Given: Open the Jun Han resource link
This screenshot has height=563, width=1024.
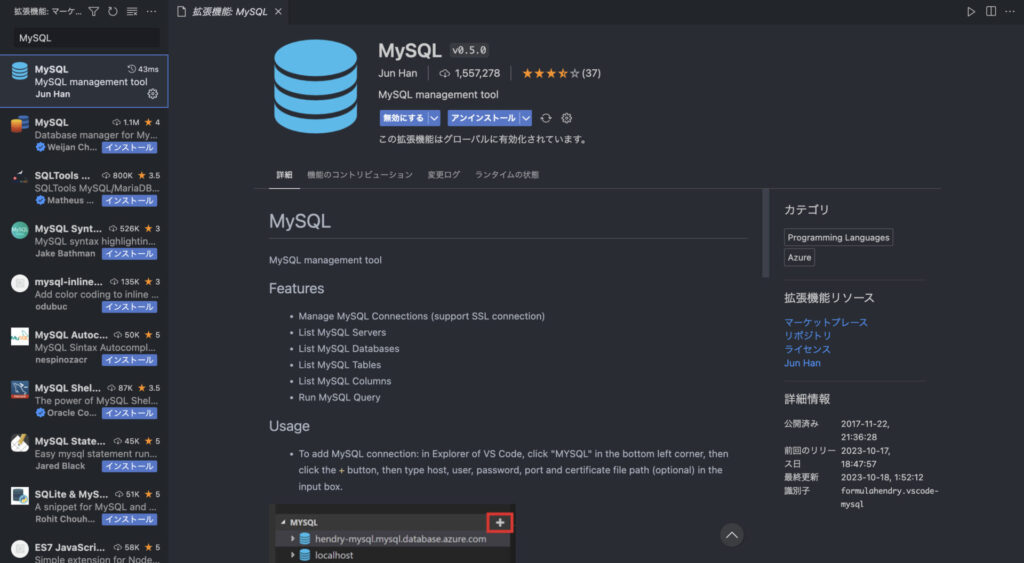Looking at the screenshot, I should pyautogui.click(x=803, y=363).
